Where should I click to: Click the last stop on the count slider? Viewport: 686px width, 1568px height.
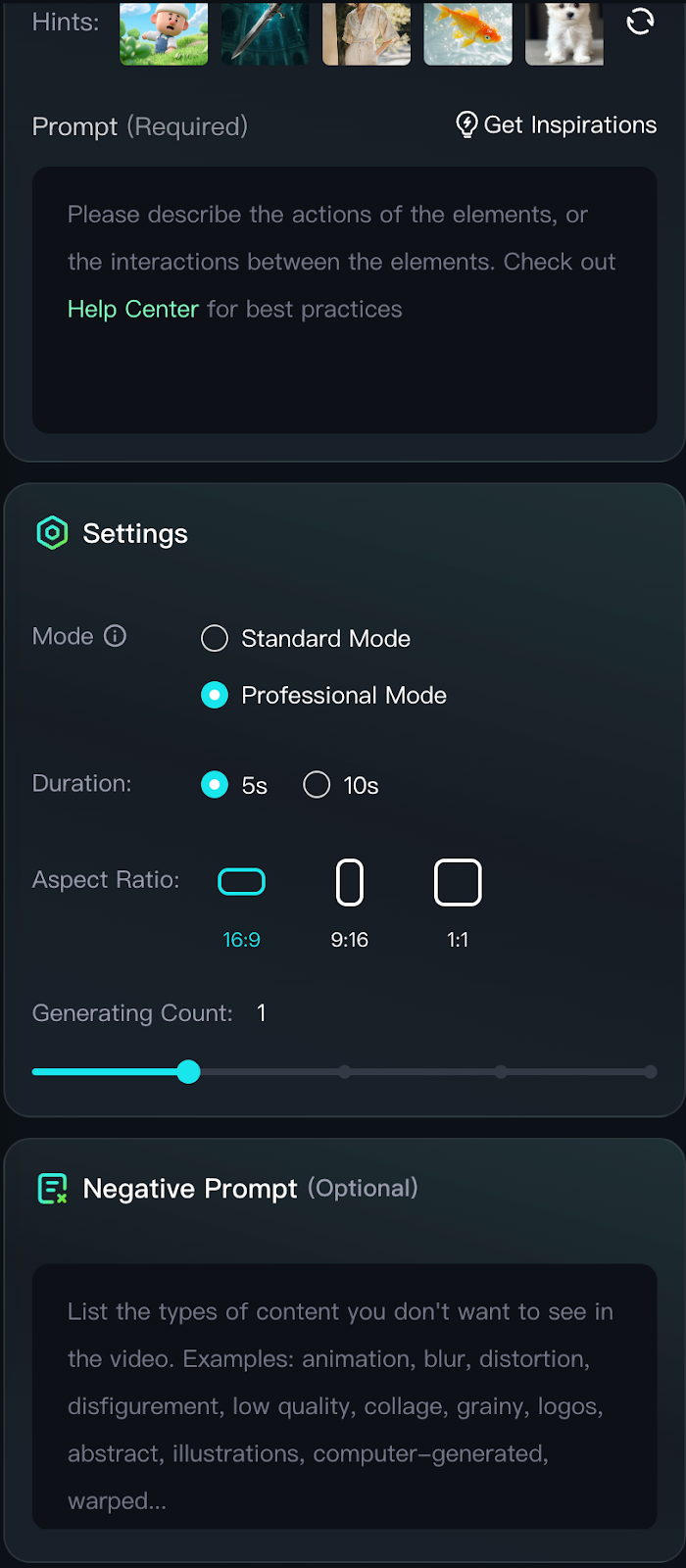click(651, 1072)
